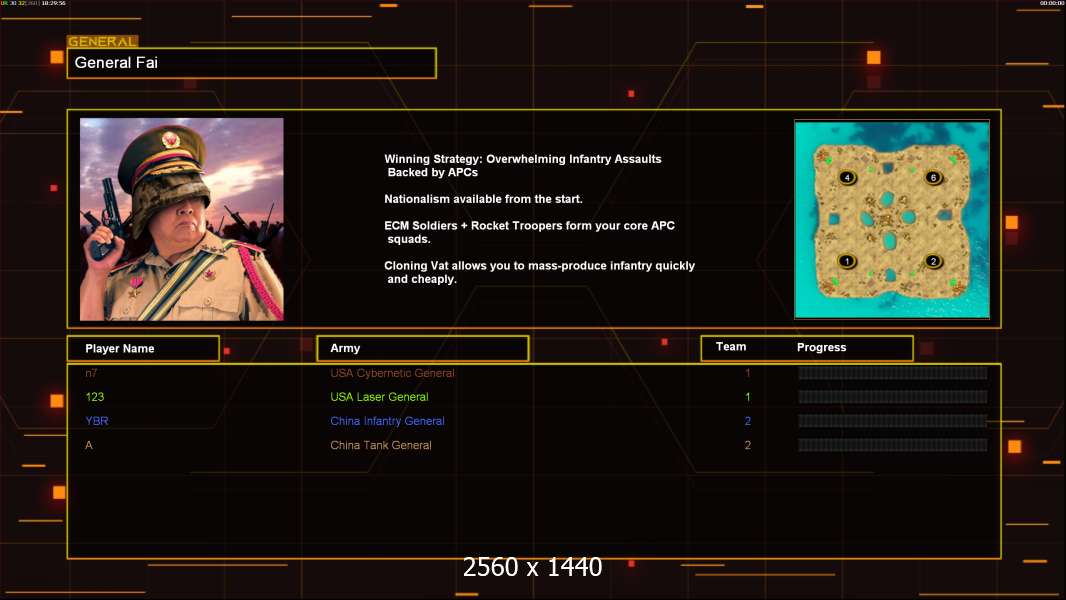
Task: Click the GENERAL label tag
Action: (x=103, y=41)
